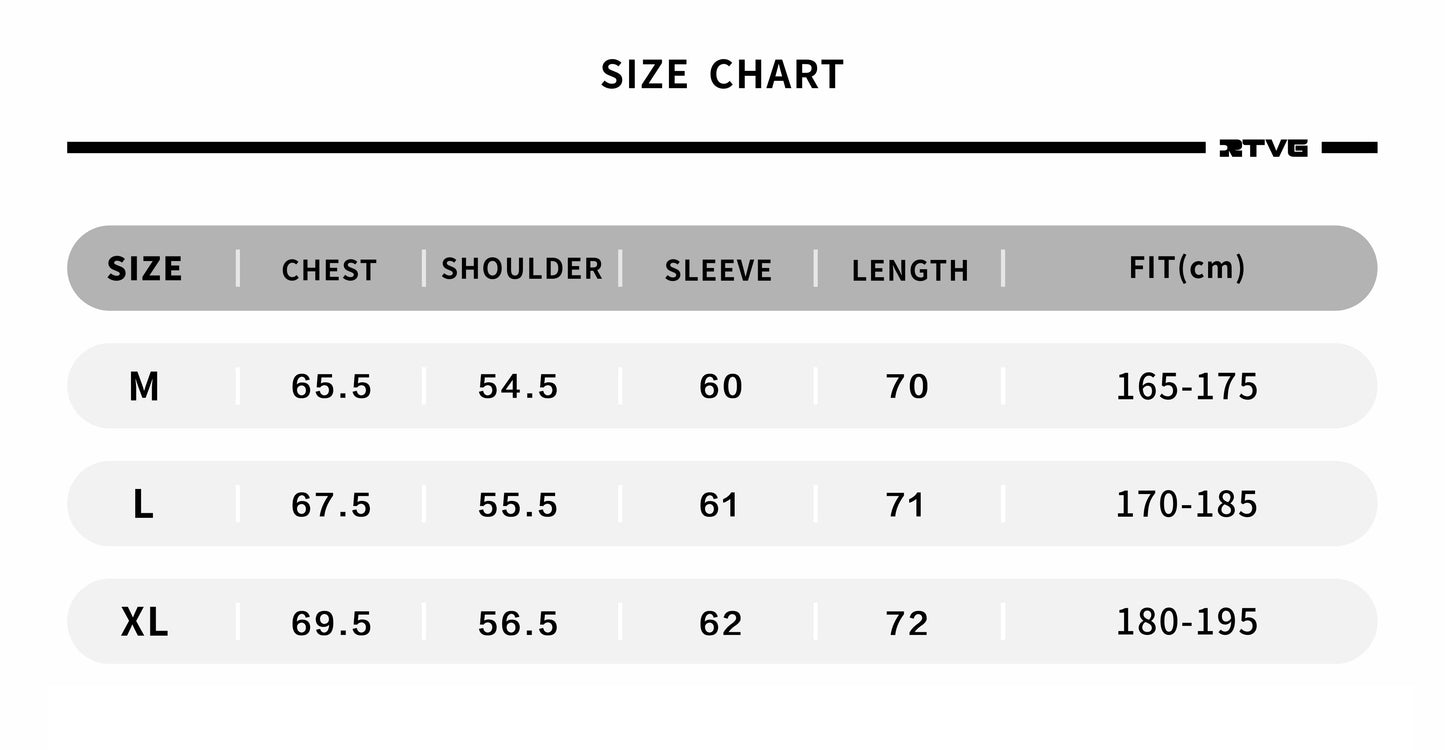
Task: Click shoulder value 55.5 for L
Action: 517,505
